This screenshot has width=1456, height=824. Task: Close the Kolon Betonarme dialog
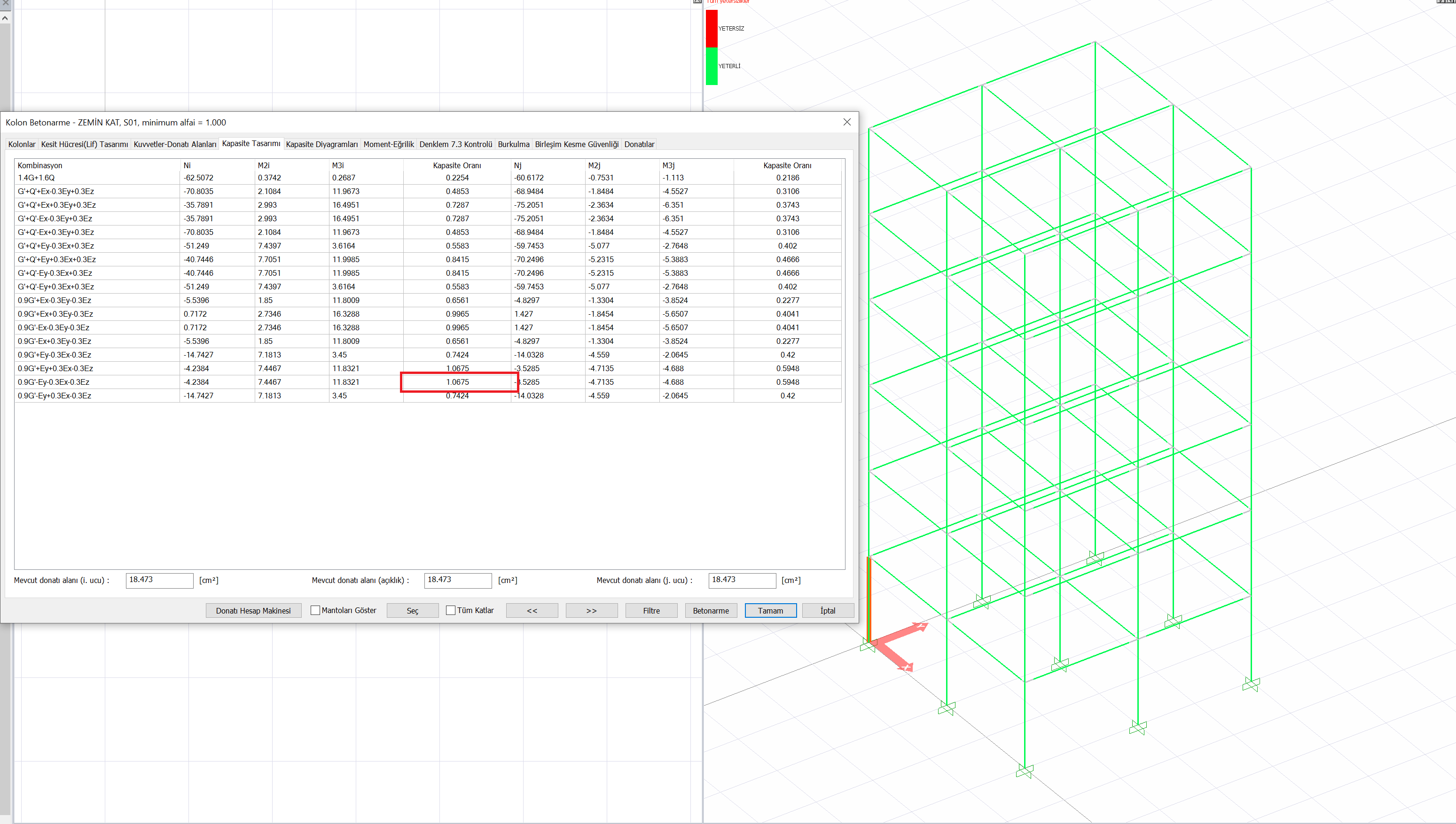pyautogui.click(x=847, y=122)
